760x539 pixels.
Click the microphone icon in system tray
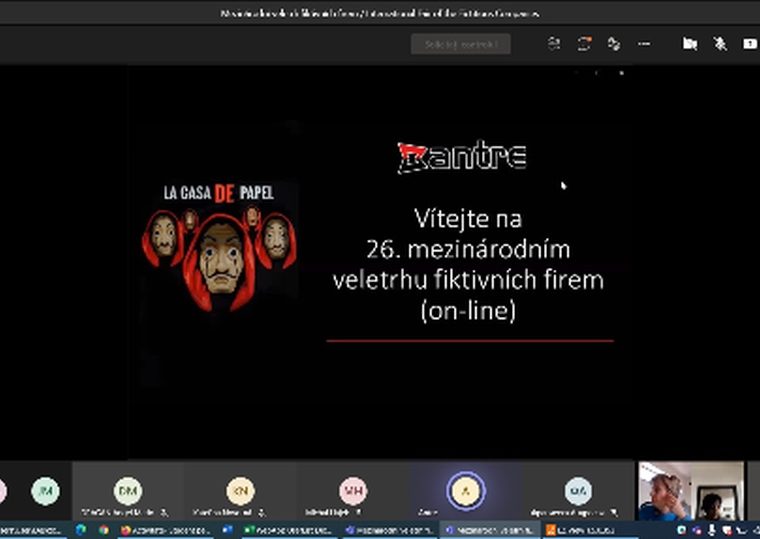(x=712, y=530)
